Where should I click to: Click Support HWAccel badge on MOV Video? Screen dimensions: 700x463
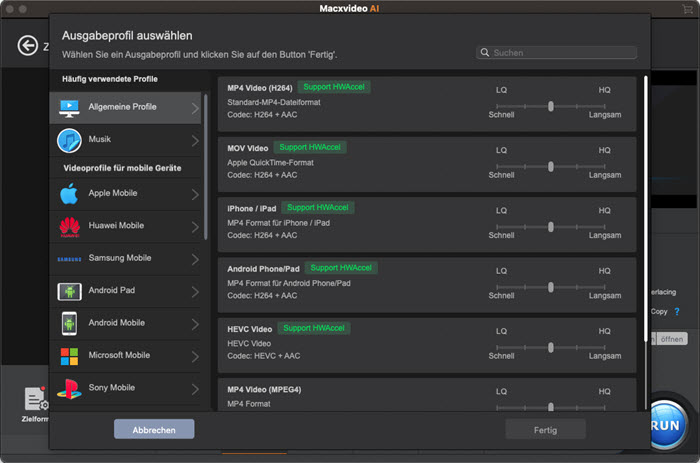tap(310, 147)
